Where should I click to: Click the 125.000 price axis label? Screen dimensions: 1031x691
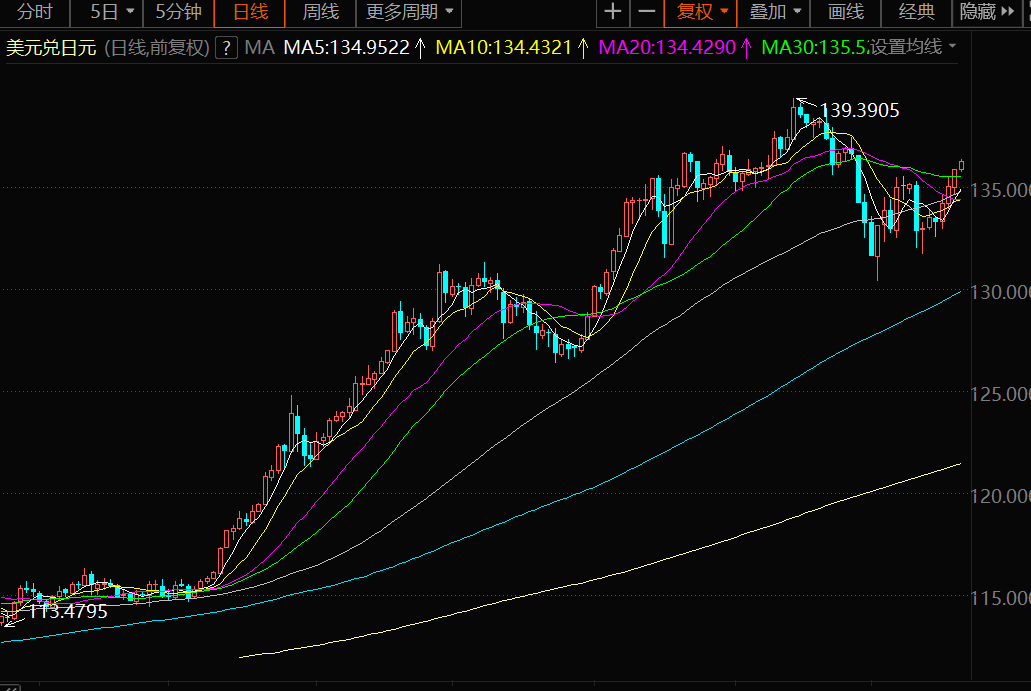[x=1001, y=394]
